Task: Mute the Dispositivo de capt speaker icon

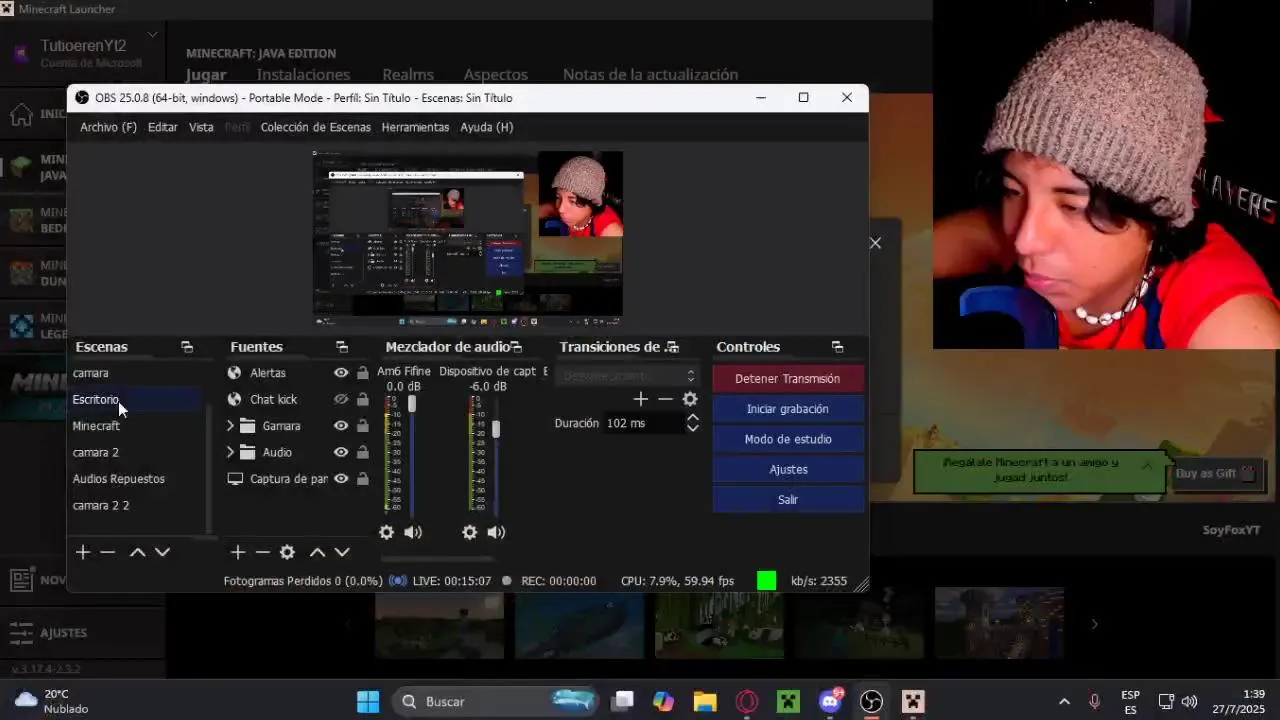Action: [496, 532]
